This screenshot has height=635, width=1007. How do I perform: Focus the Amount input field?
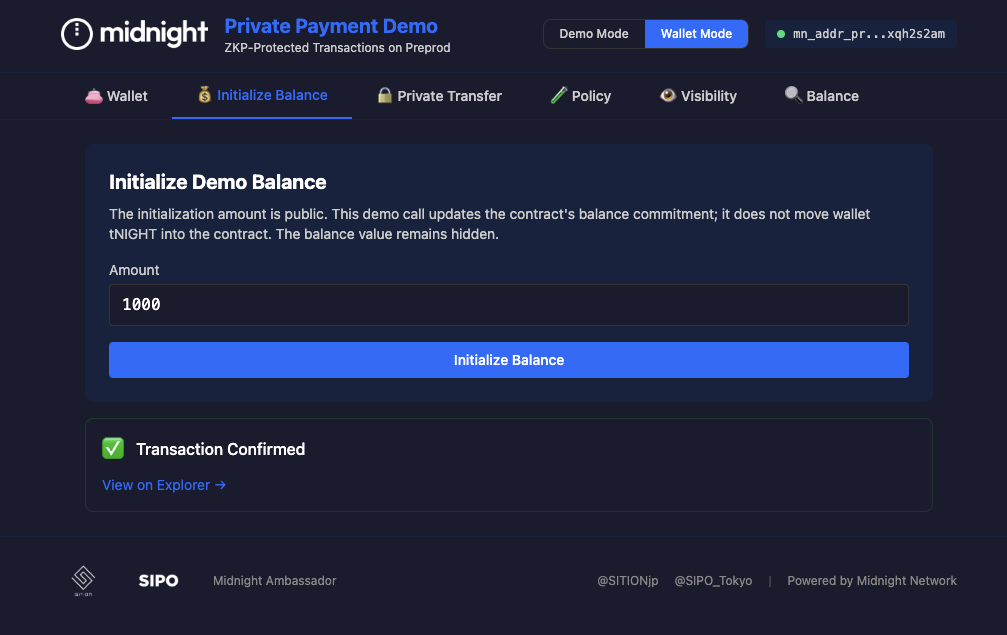[509, 305]
